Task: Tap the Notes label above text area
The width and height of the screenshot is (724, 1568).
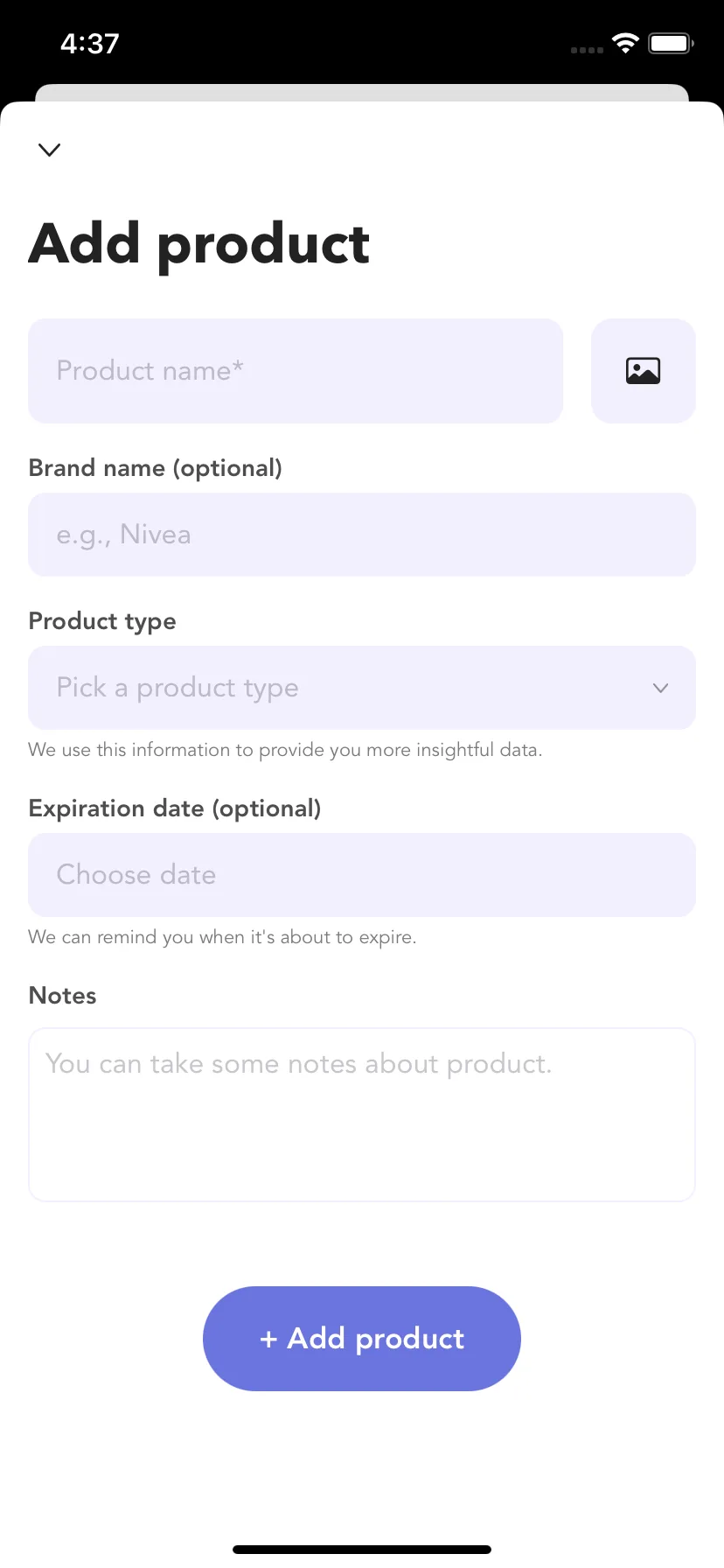Action: tap(63, 996)
